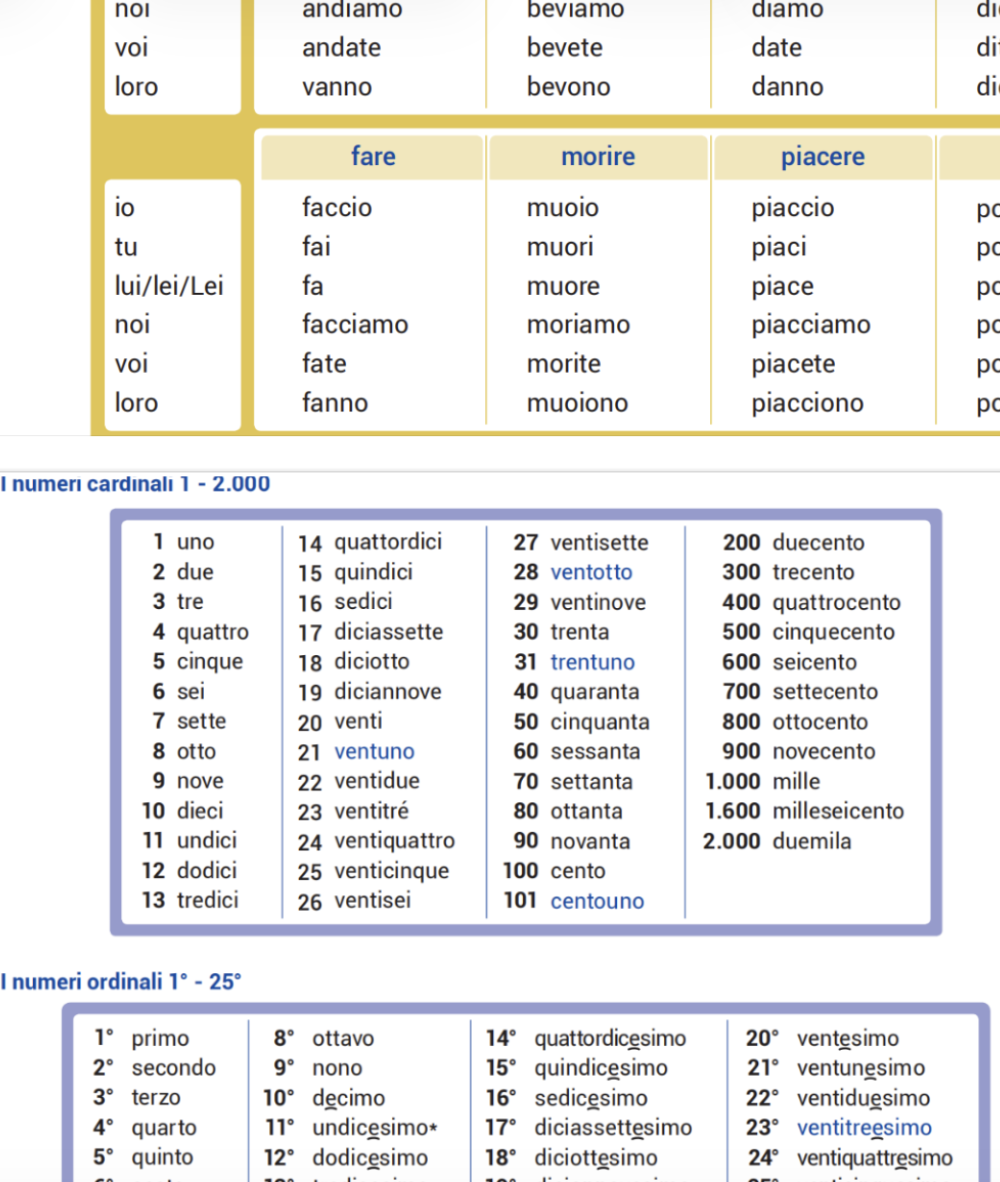Click the verb form 'fanno'
The width and height of the screenshot is (1000, 1182).
[335, 403]
